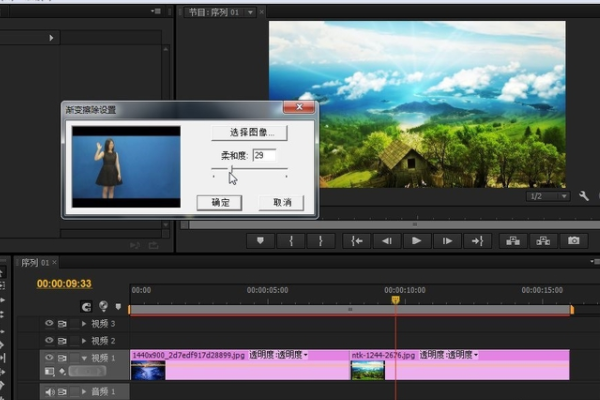
Task: Expand the 视频 3 track triangle
Action: coord(84,324)
